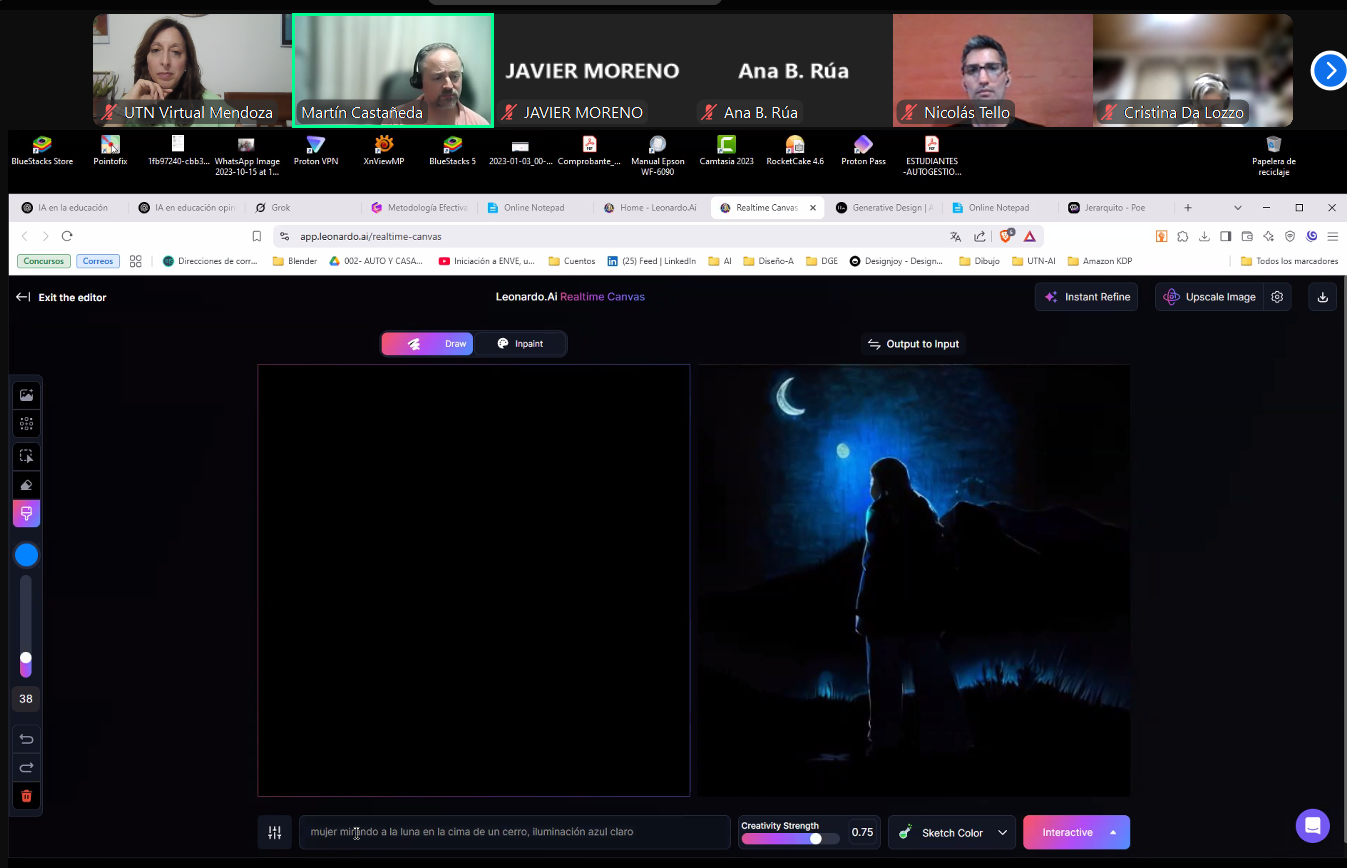1347x868 pixels.
Task: Download the generated image
Action: (x=1322, y=297)
